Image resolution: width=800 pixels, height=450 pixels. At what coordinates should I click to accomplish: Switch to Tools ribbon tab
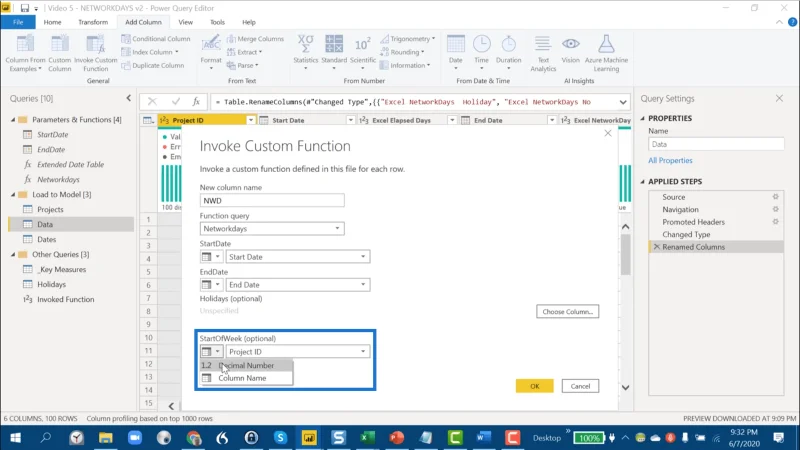tap(217, 22)
